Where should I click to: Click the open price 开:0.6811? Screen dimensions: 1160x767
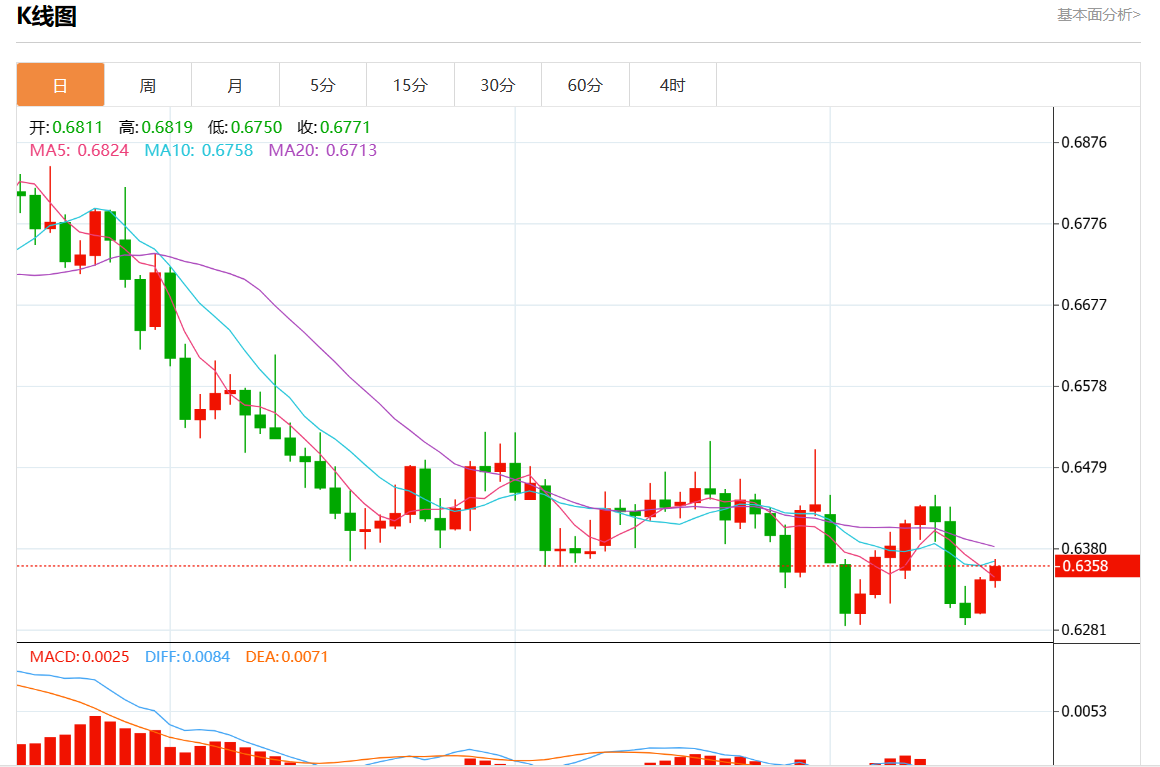click(x=66, y=127)
